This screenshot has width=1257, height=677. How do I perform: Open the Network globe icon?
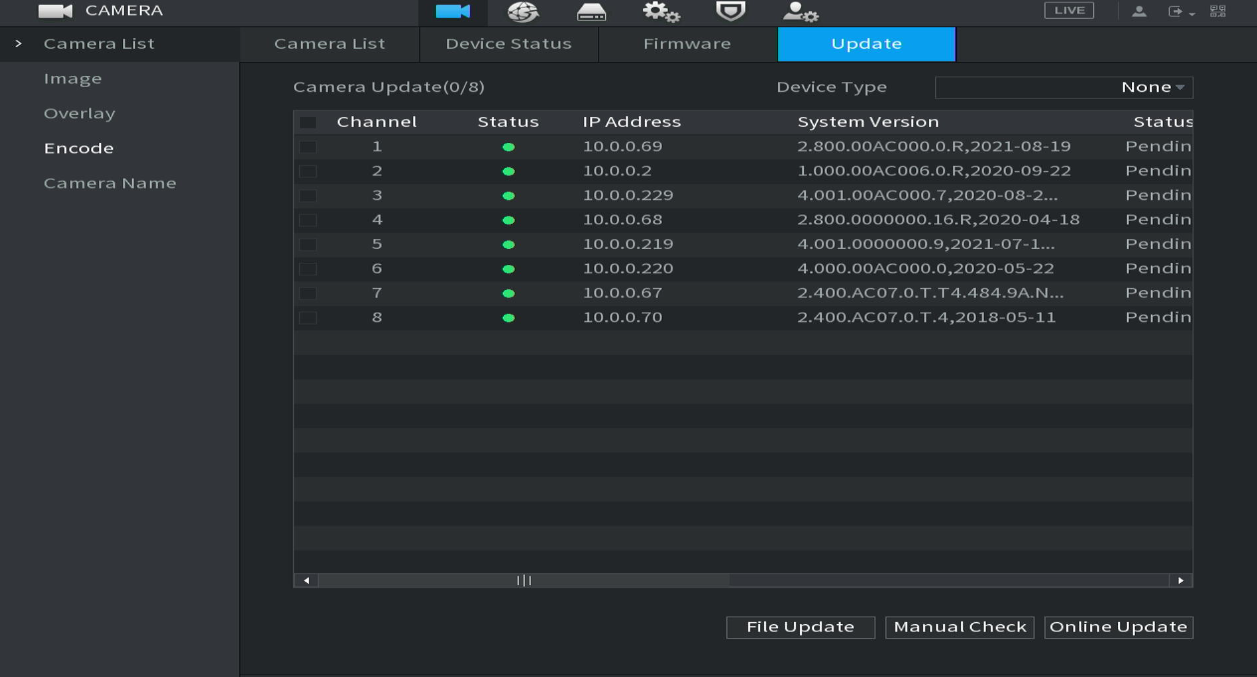coord(525,12)
